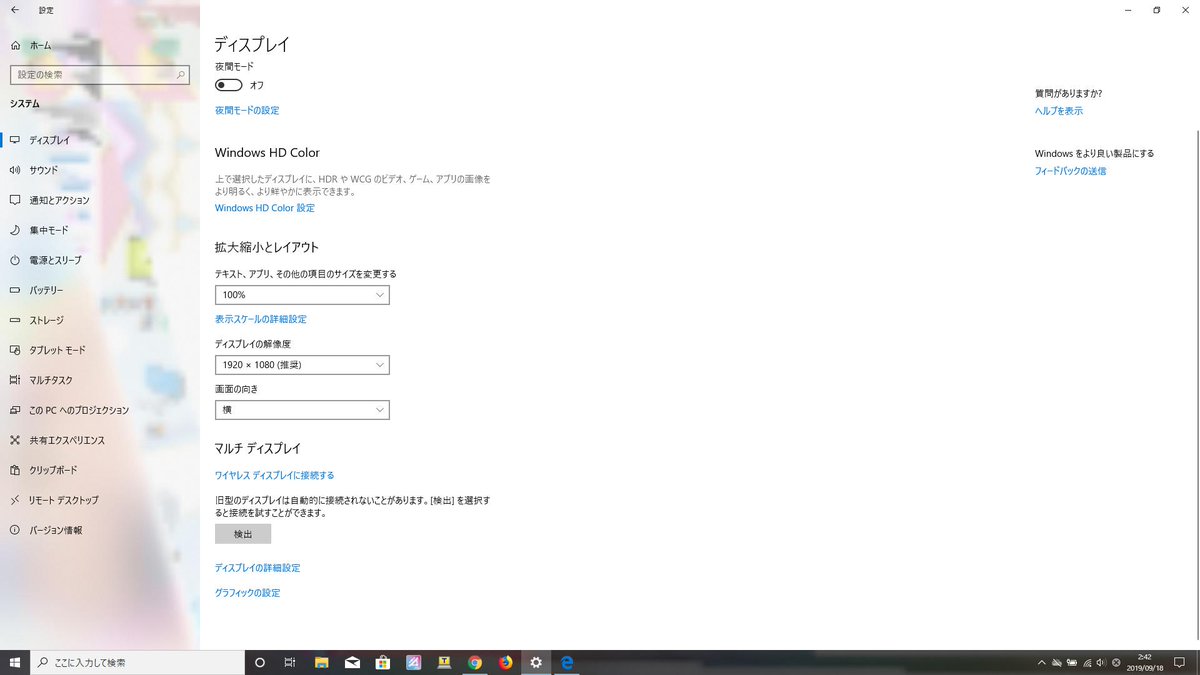This screenshot has height=675, width=1200.
Task: Click the battery icon in system tray
Action: (x=1071, y=662)
